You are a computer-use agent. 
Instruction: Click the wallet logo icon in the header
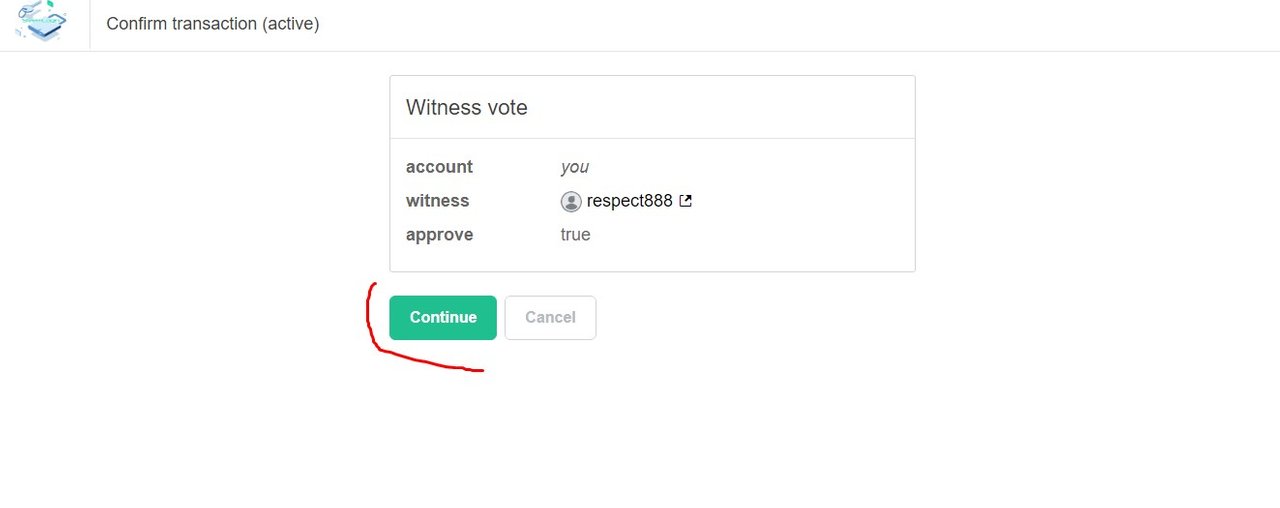tap(42, 22)
